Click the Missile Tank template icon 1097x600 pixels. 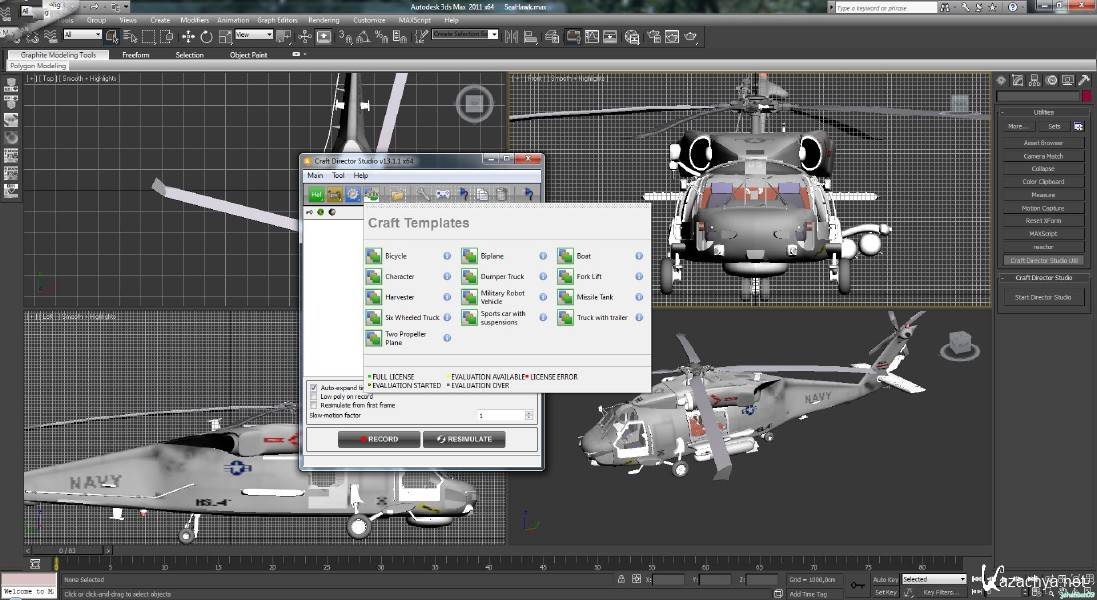coord(566,297)
